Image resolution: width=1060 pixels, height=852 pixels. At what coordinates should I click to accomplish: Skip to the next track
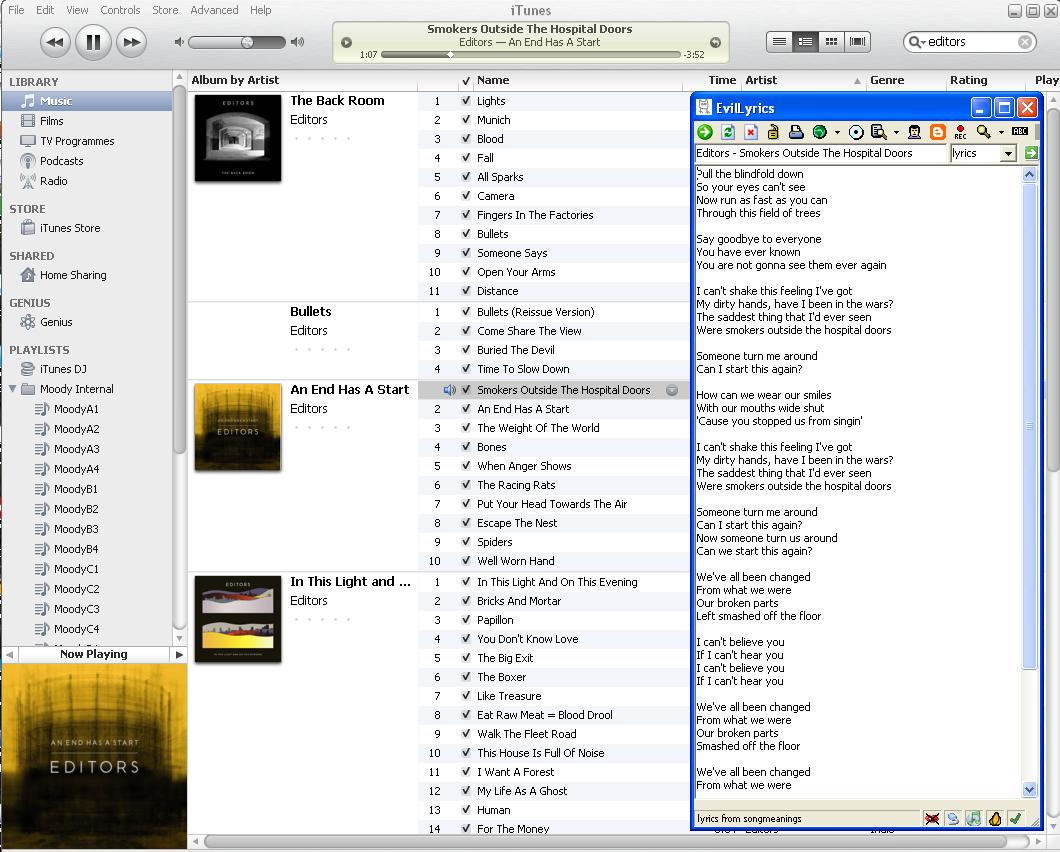coord(132,43)
